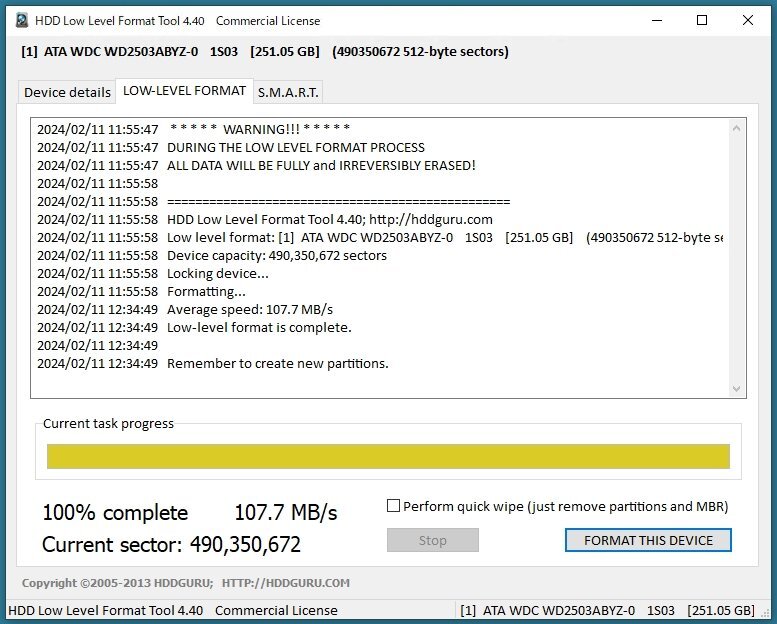777x624 pixels.
Task: Click the HDD app icon in title bar
Action: (21, 20)
